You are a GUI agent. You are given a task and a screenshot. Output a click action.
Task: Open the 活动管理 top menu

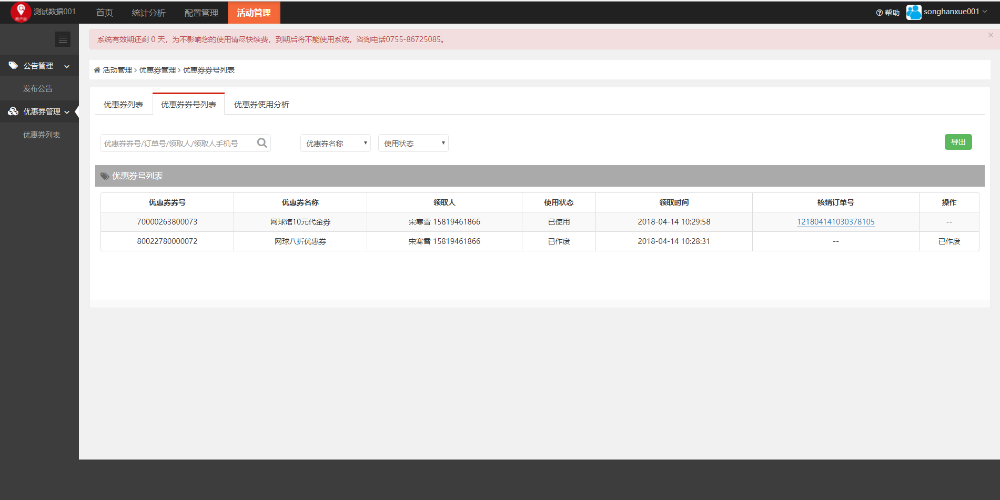[254, 12]
